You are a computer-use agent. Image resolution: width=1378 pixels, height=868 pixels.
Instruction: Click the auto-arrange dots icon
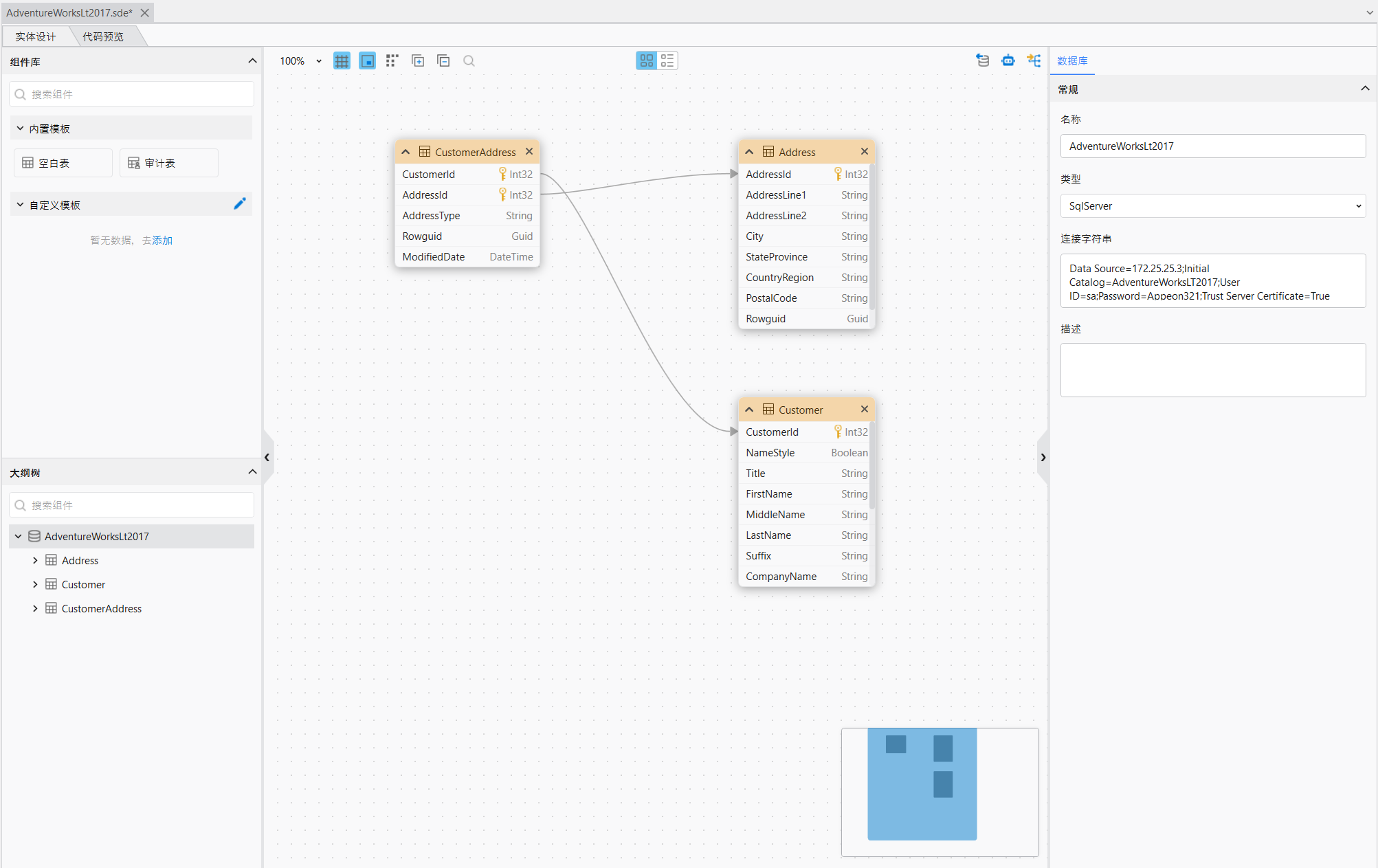click(392, 61)
